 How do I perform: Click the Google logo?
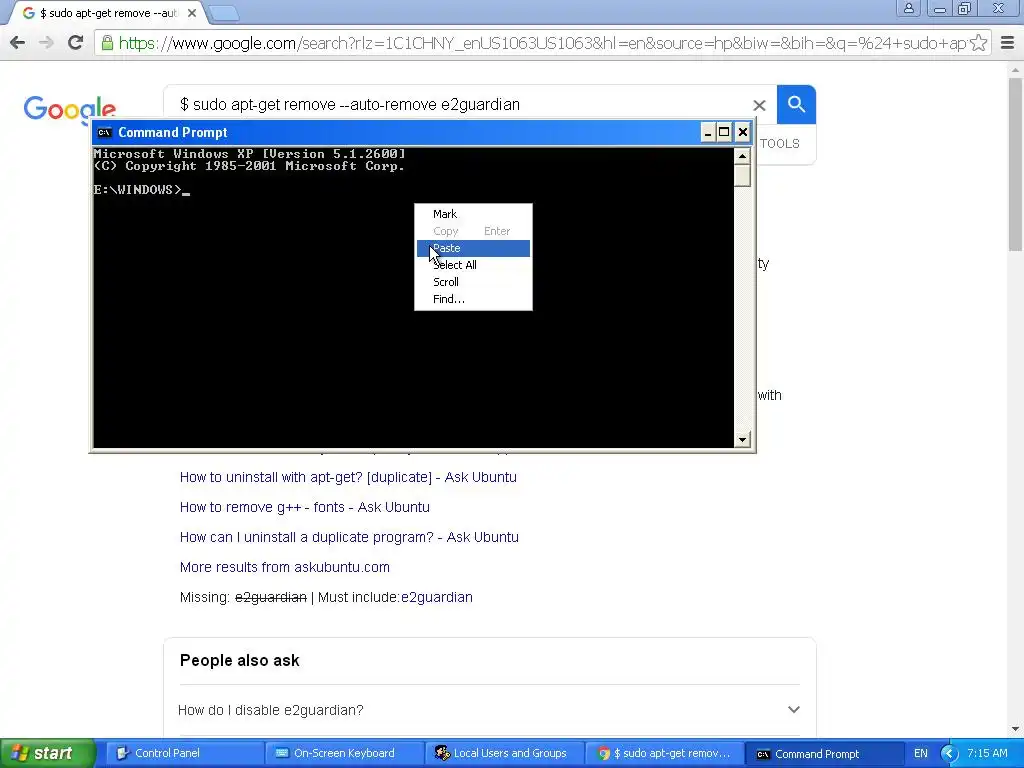pos(69,110)
